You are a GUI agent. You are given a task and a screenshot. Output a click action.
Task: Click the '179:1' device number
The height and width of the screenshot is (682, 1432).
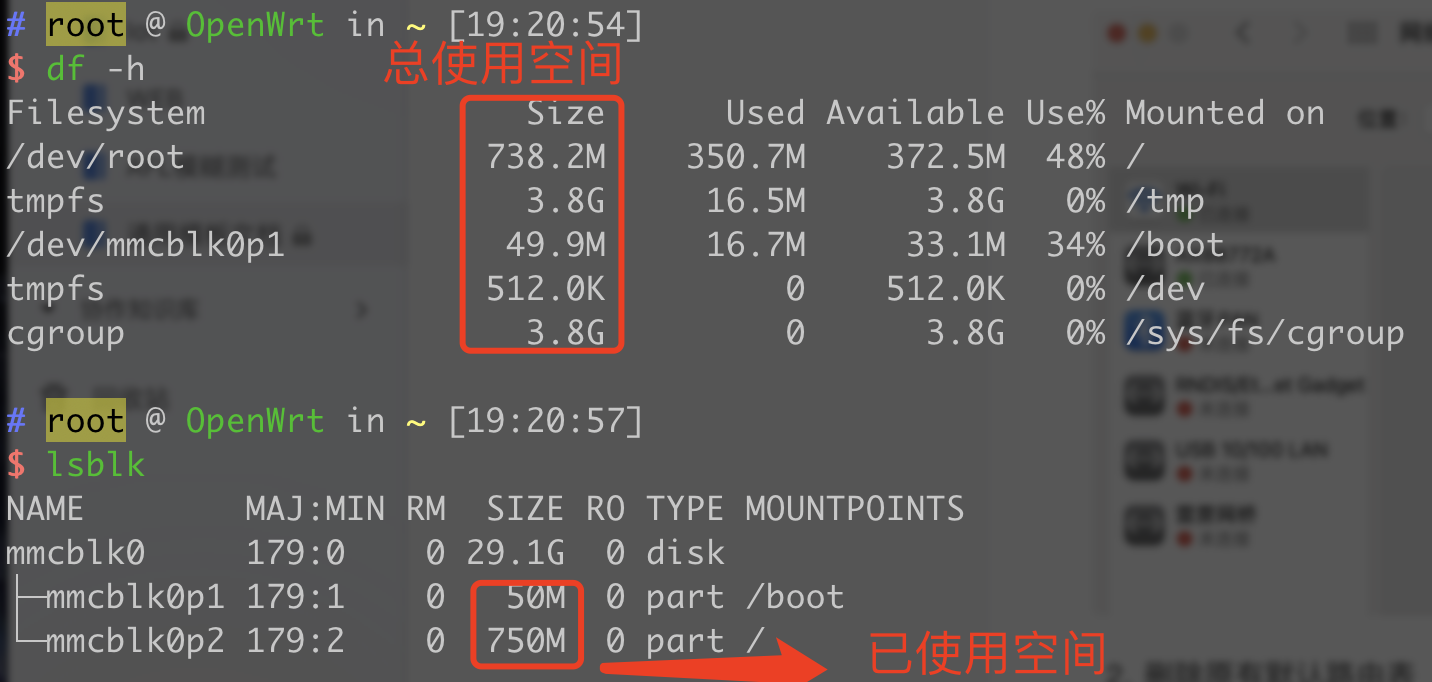tap(295, 597)
